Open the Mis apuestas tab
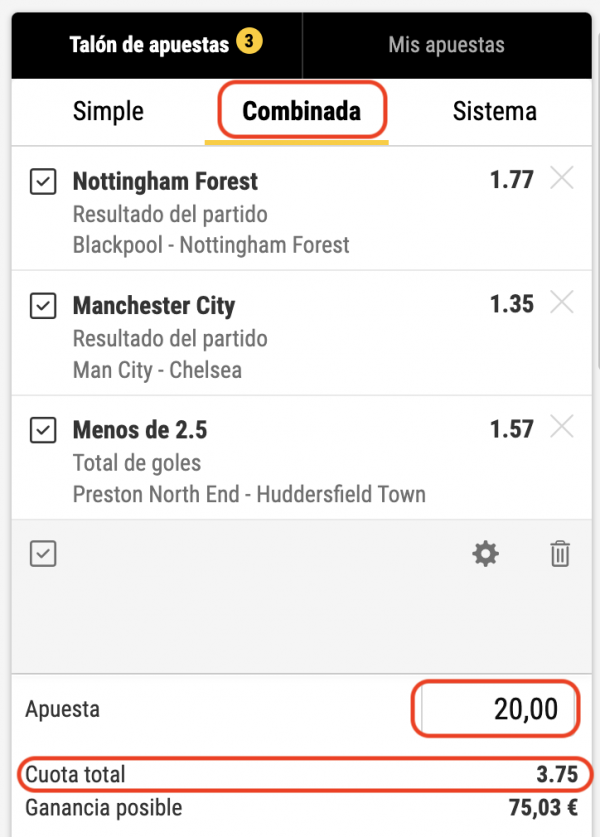This screenshot has width=600, height=837. pos(446,45)
